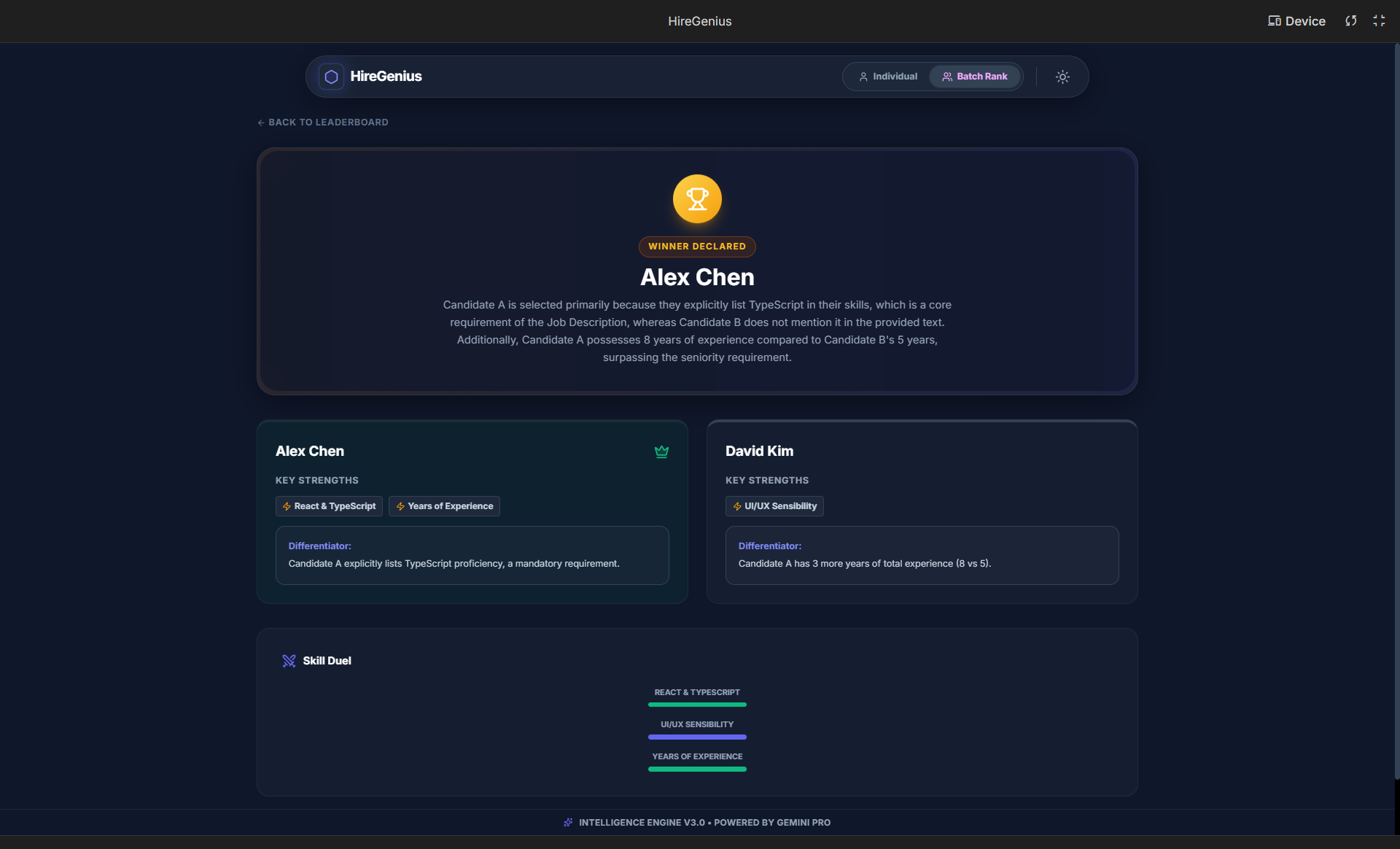Screen dimensions: 1400x849
Task: Click the refresh icon in the top bar
Action: coord(1350,21)
